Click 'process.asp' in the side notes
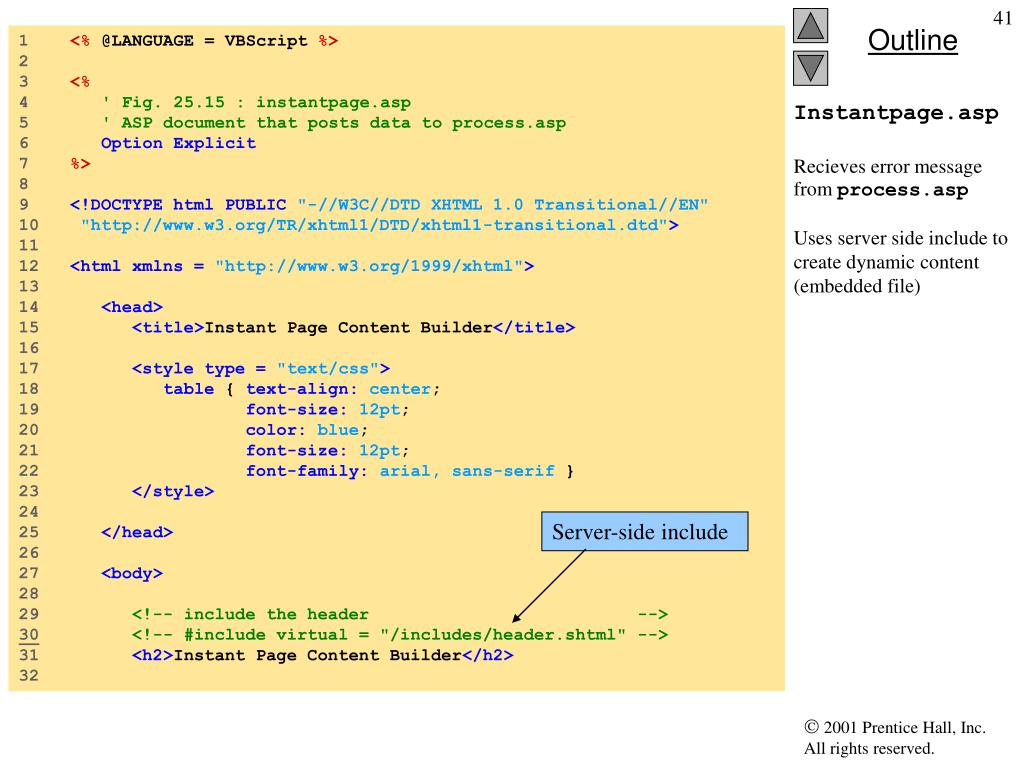 (903, 191)
